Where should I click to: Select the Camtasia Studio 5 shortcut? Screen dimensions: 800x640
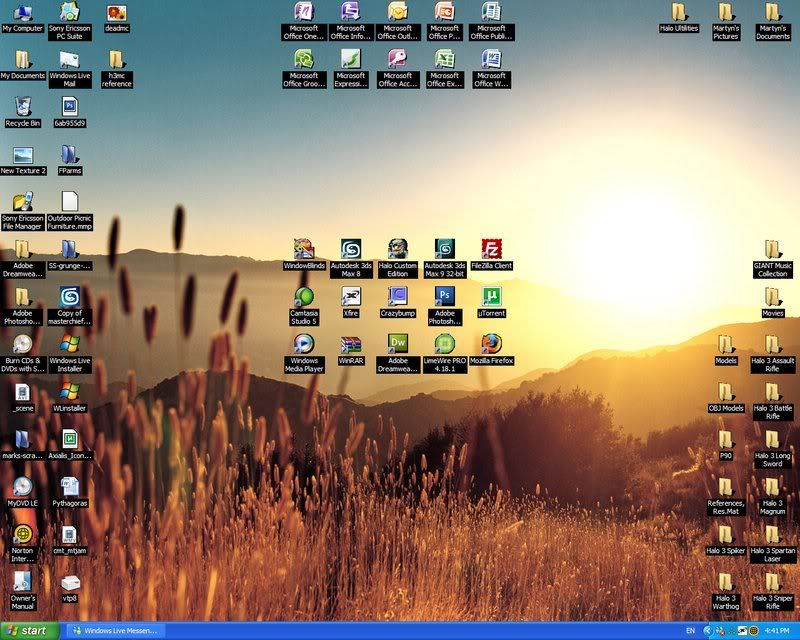click(304, 296)
